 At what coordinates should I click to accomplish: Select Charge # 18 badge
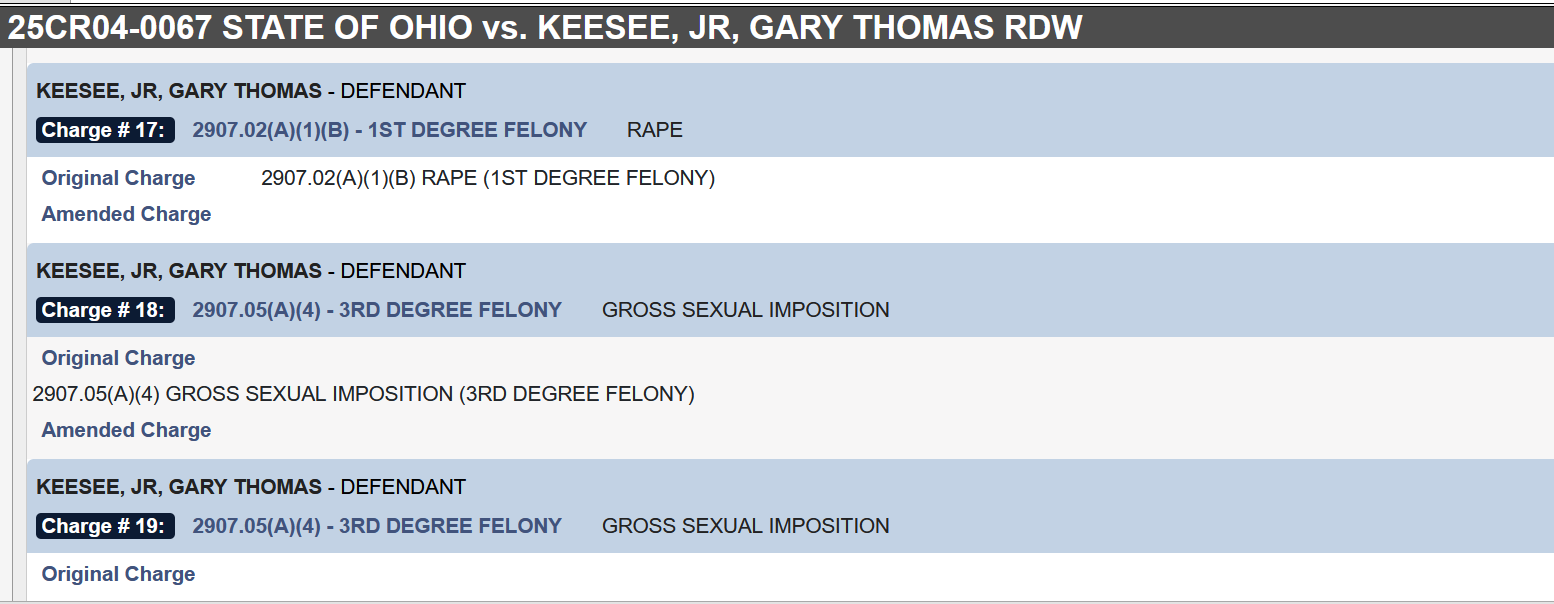pyautogui.click(x=106, y=310)
